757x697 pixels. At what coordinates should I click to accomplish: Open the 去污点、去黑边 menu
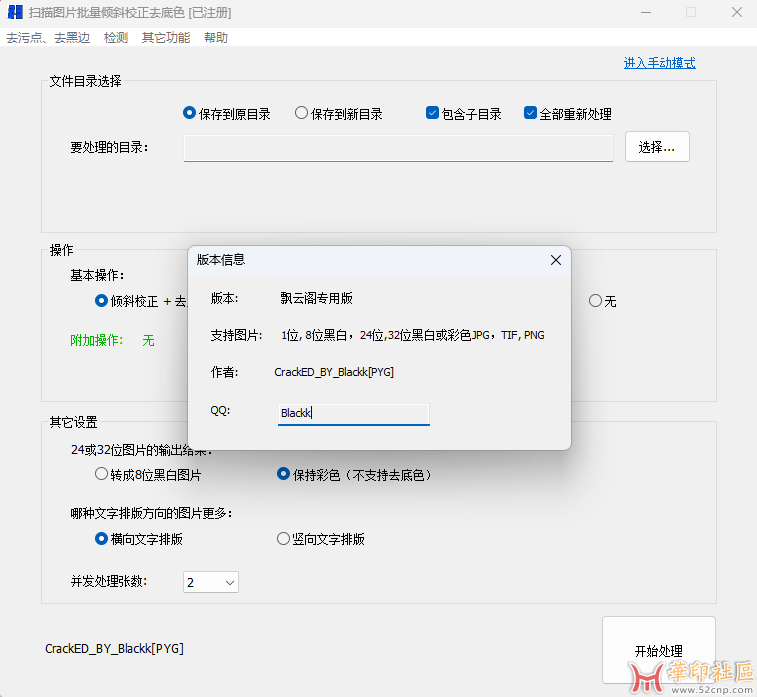48,38
